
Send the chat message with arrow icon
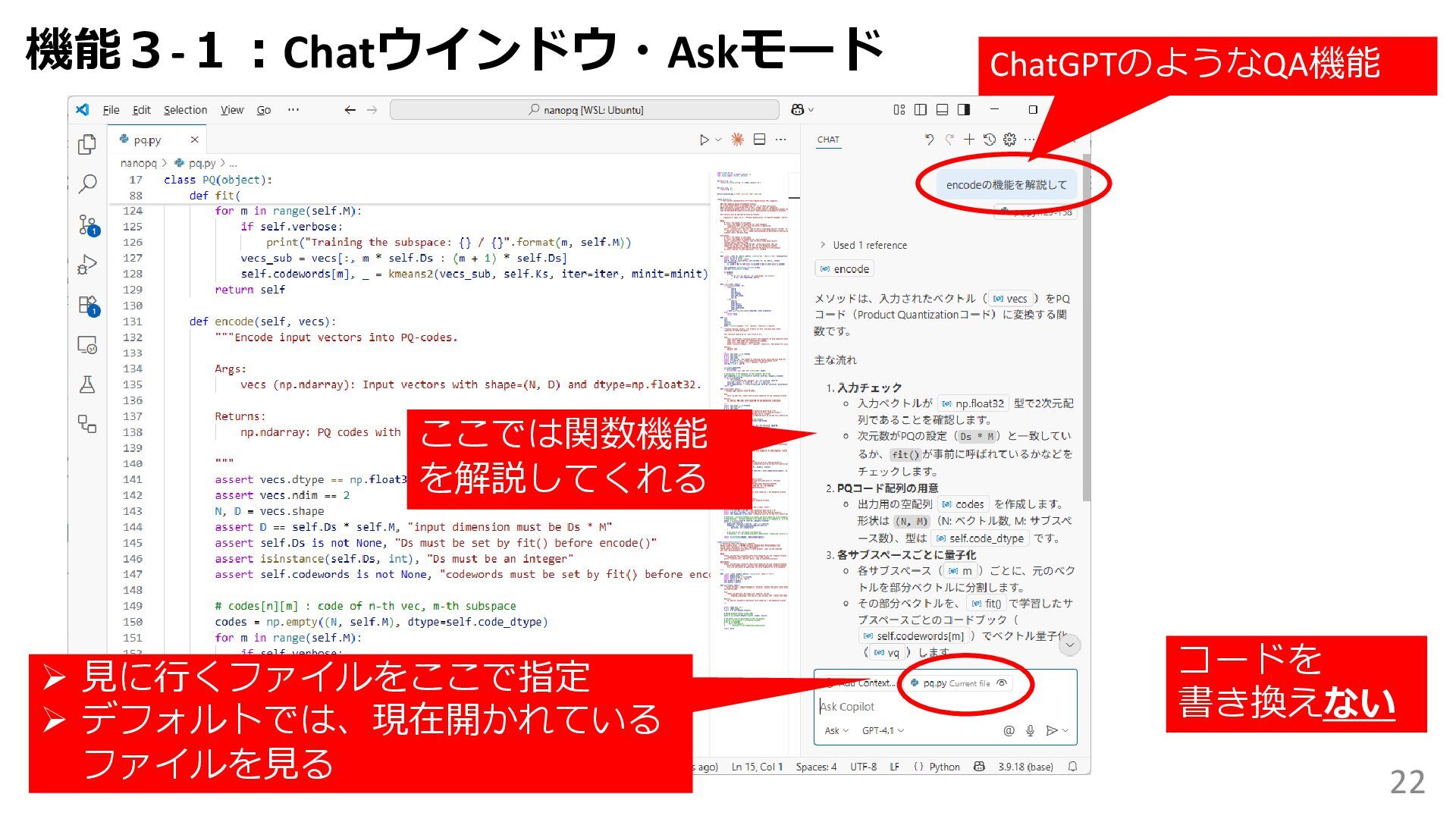click(x=1051, y=730)
